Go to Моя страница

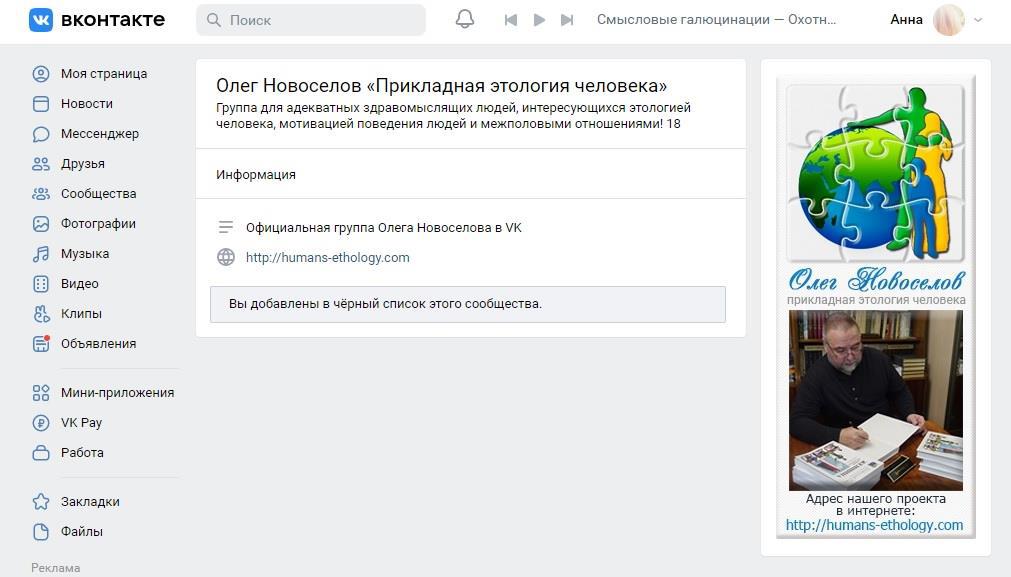click(103, 74)
